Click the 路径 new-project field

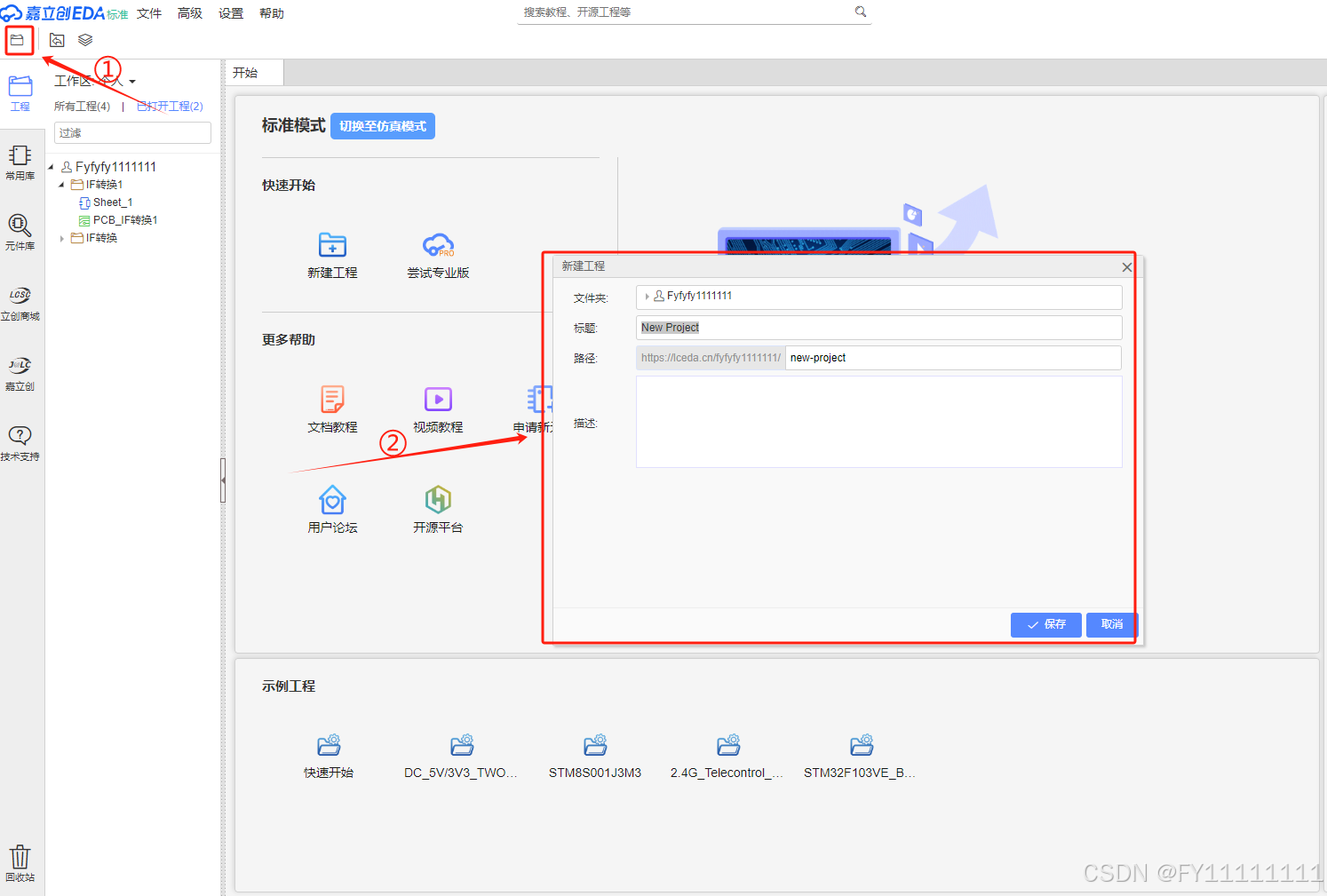953,358
